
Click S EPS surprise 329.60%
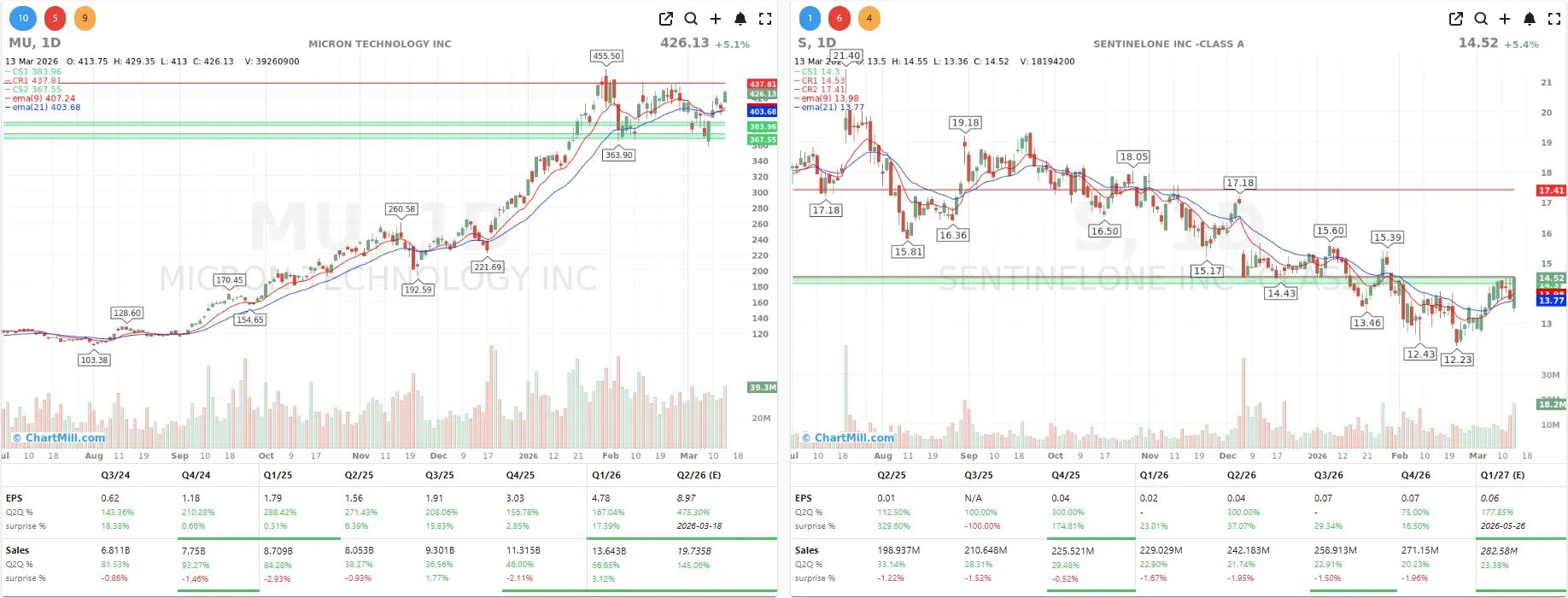[x=893, y=526]
